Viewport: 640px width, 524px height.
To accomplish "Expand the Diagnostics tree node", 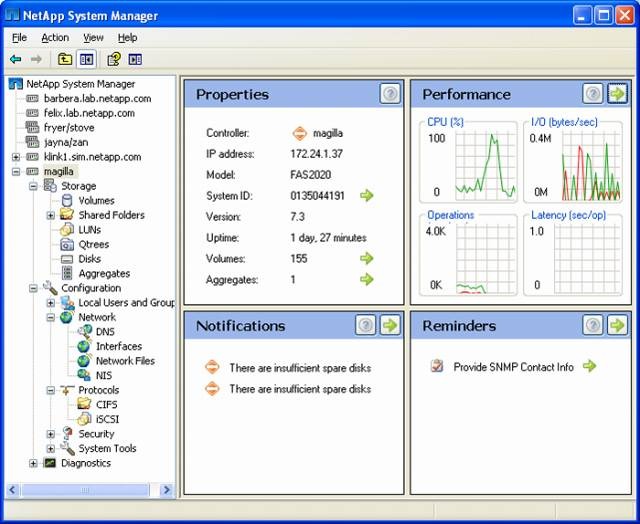I will click(x=33, y=463).
